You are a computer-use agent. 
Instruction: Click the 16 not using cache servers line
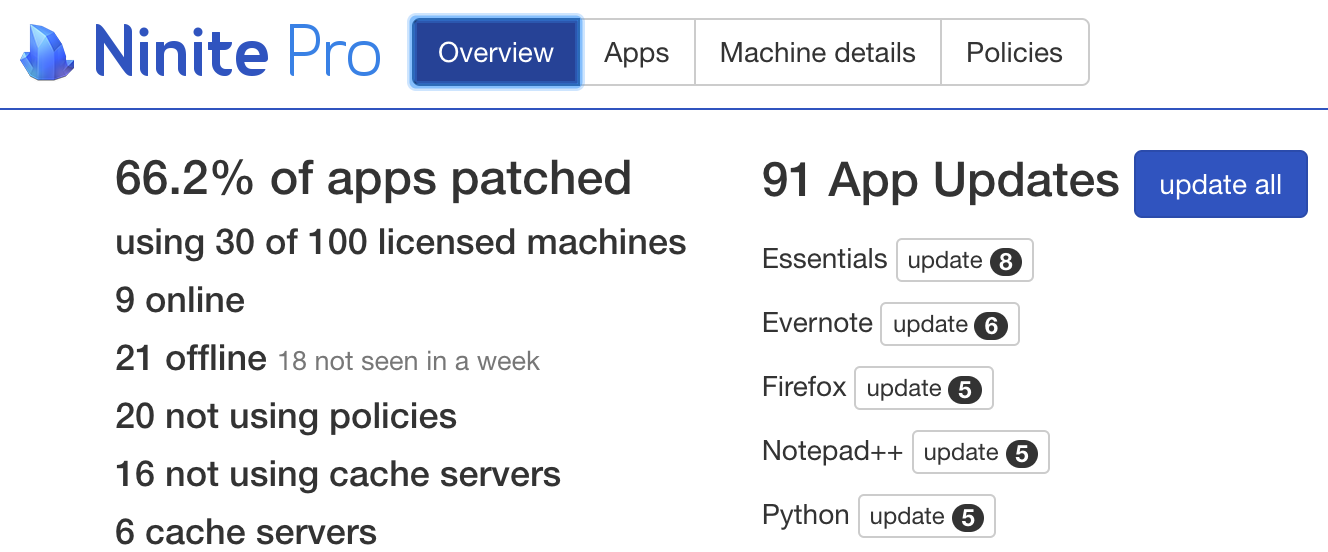coord(338,474)
